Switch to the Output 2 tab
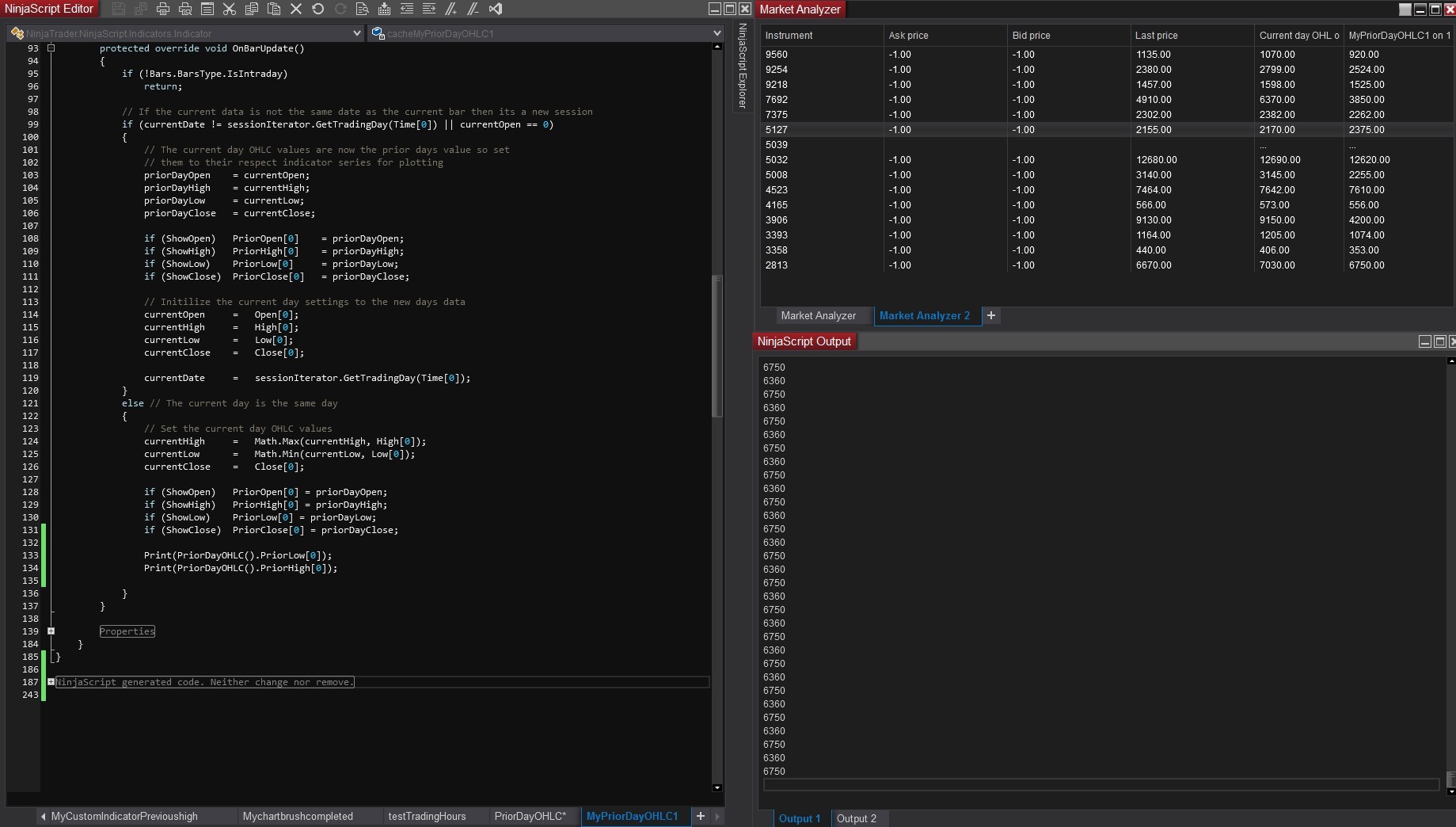 tap(856, 818)
